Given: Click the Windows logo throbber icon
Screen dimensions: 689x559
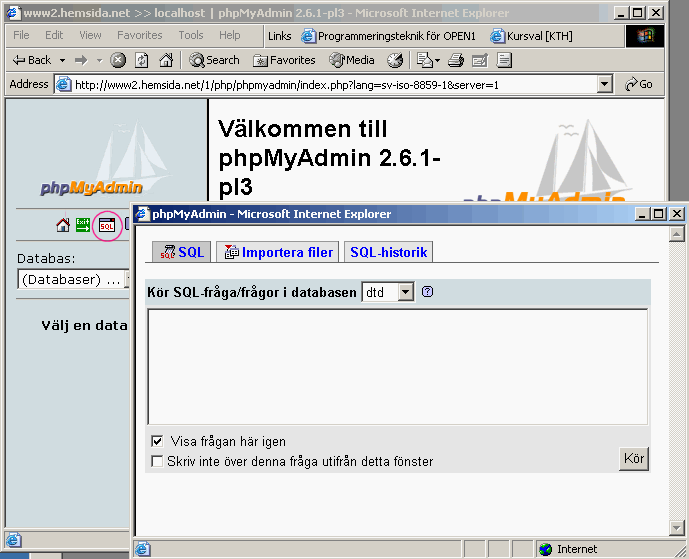Looking at the screenshot, I should click(645, 36).
